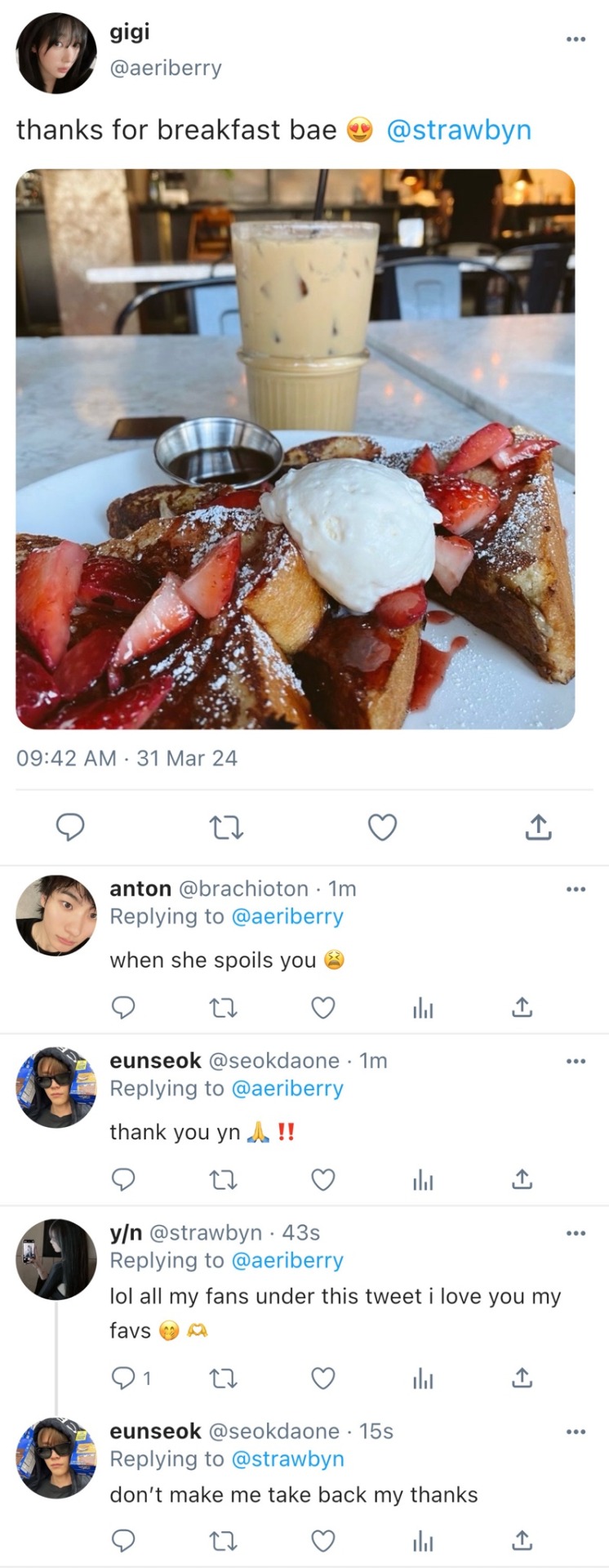Retweet gigi's breakfast tweet
Viewport: 609px width, 1568px height.
click(226, 828)
